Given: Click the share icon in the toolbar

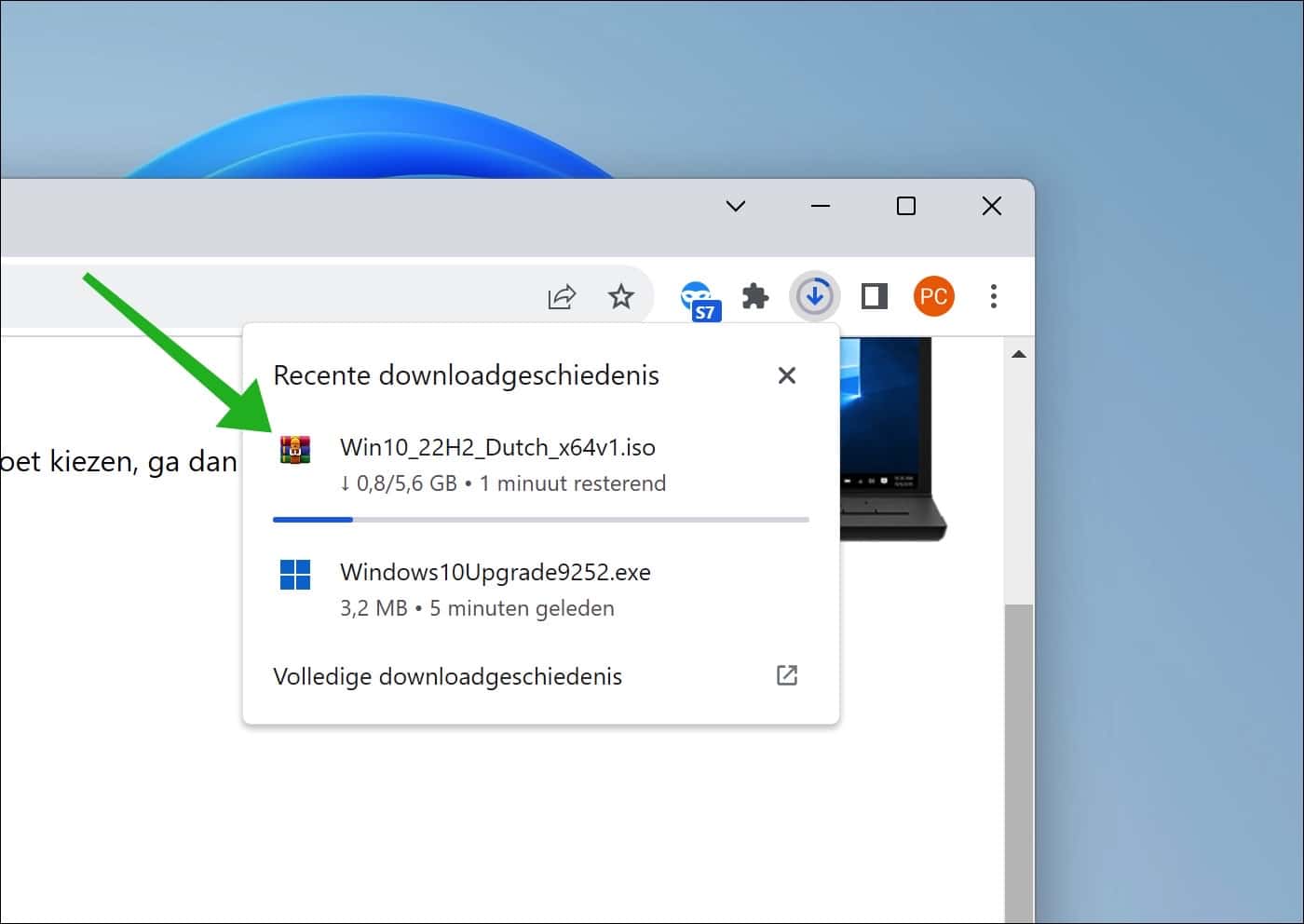Looking at the screenshot, I should 562,296.
